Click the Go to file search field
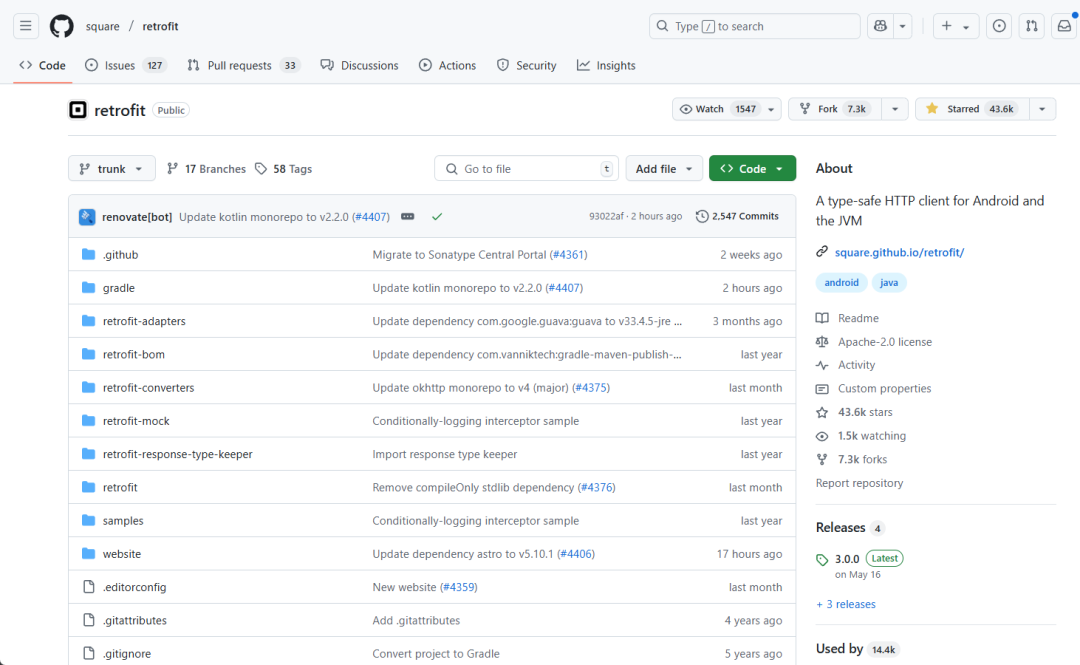 click(526, 168)
